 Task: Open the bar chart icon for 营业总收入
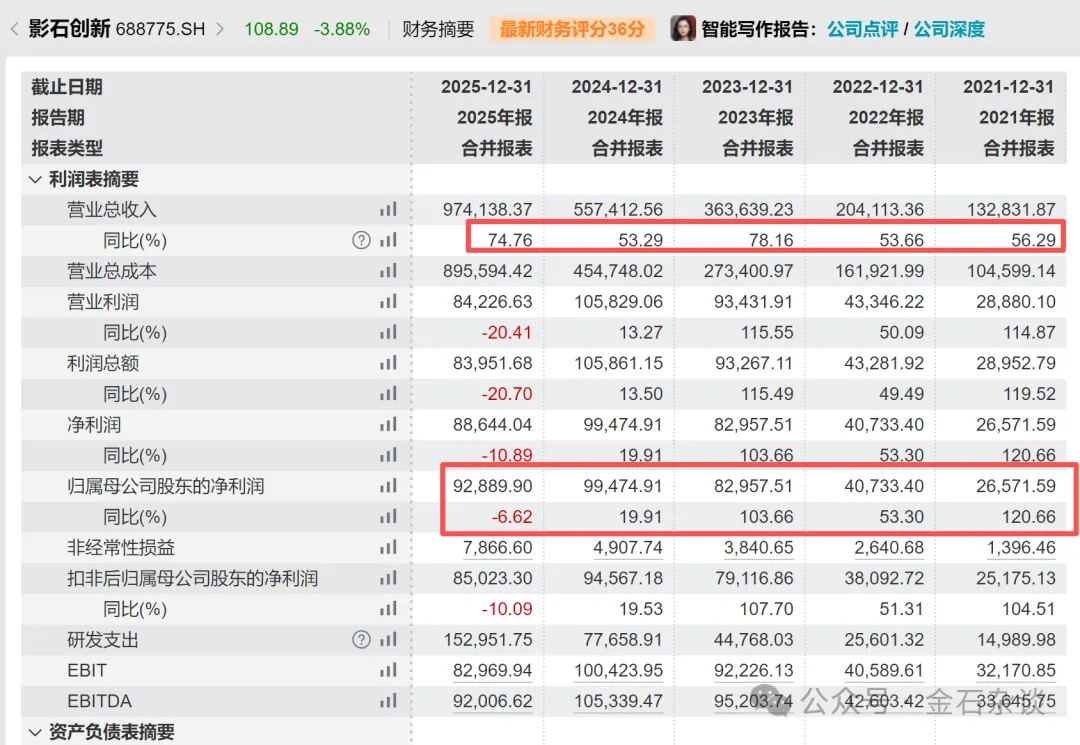coord(388,209)
